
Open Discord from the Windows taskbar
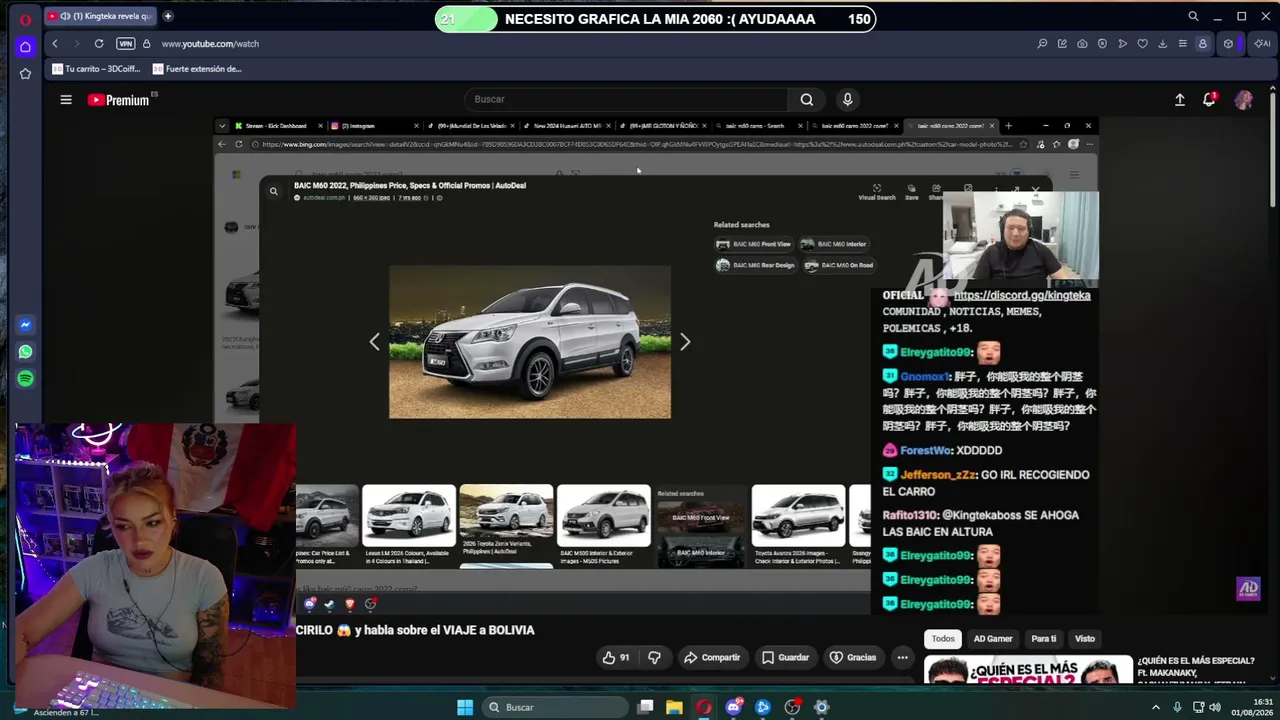734,707
